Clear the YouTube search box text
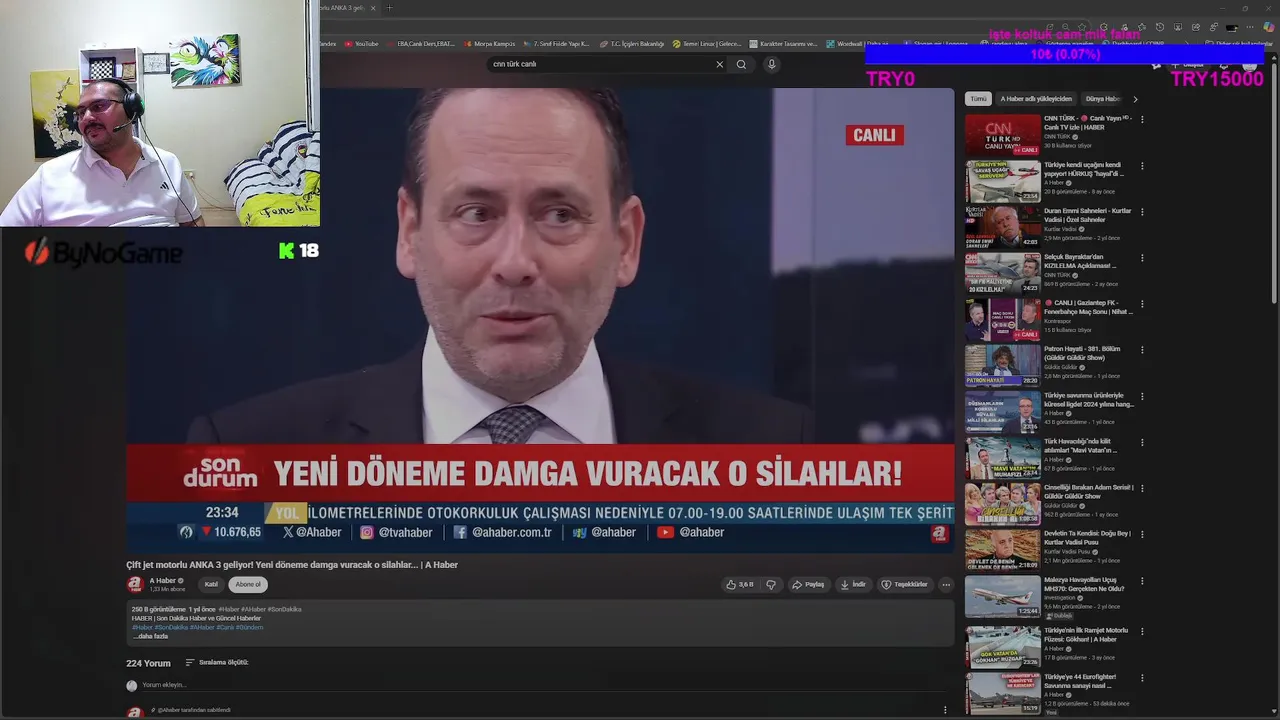1280x720 pixels. click(719, 64)
